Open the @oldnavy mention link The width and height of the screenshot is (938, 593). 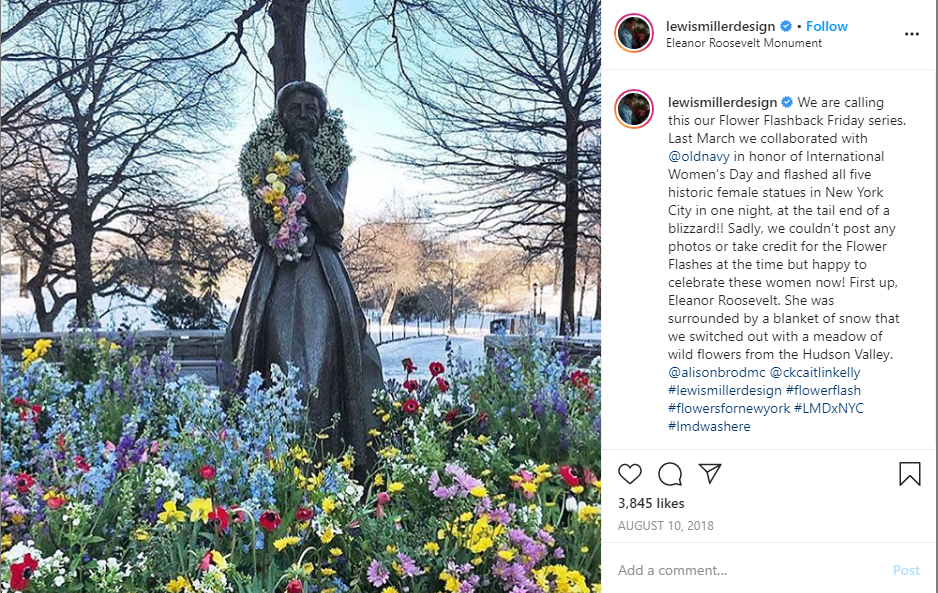tap(699, 157)
